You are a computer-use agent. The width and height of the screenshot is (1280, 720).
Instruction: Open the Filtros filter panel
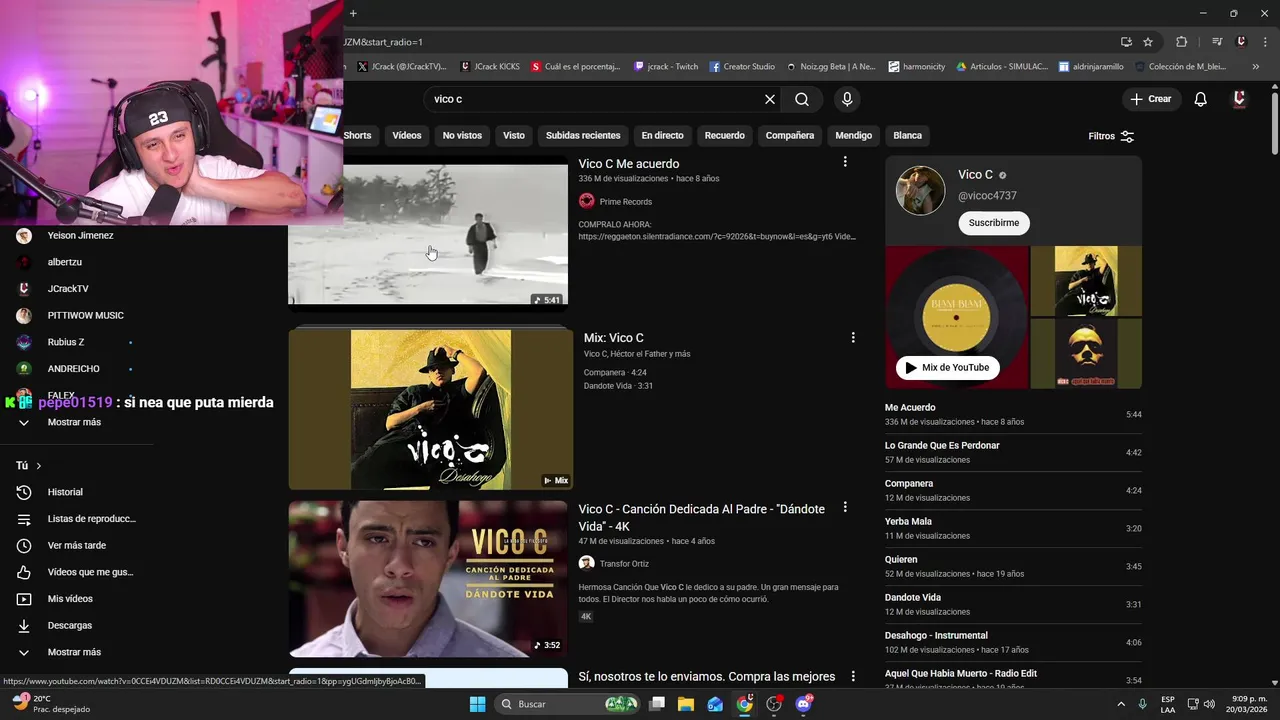[x=1111, y=136]
